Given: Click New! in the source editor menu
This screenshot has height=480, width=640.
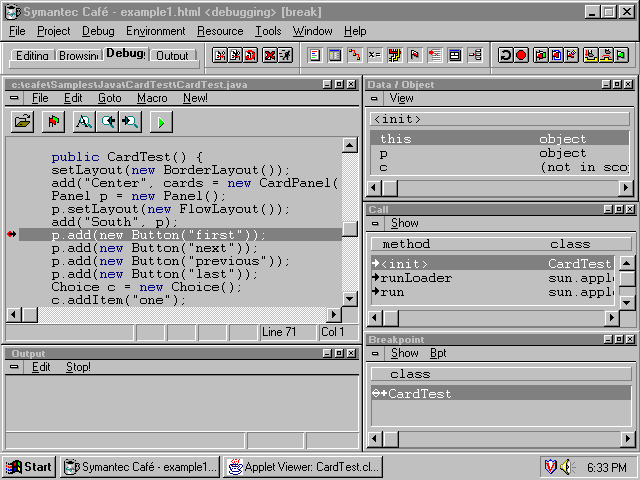Looking at the screenshot, I should coord(195,98).
